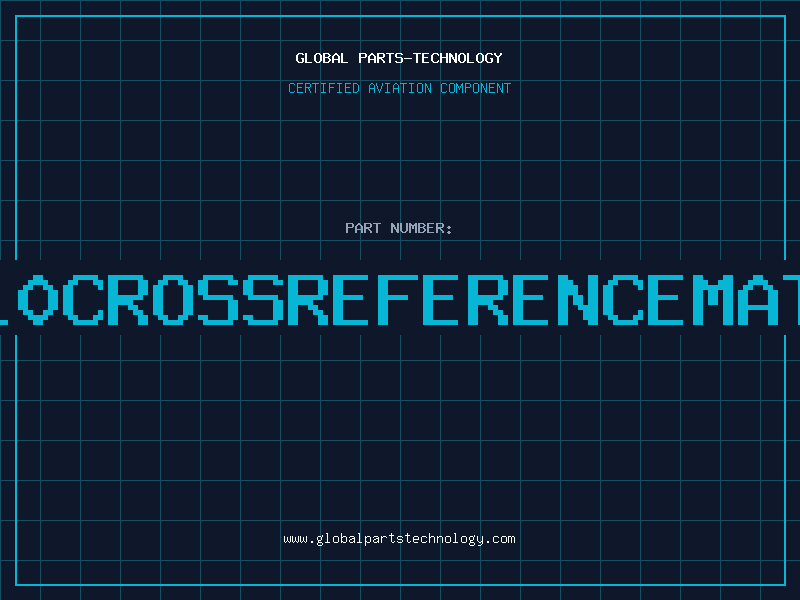
Task: Open the www.globalpartstechnology.com link
Action: (399, 539)
